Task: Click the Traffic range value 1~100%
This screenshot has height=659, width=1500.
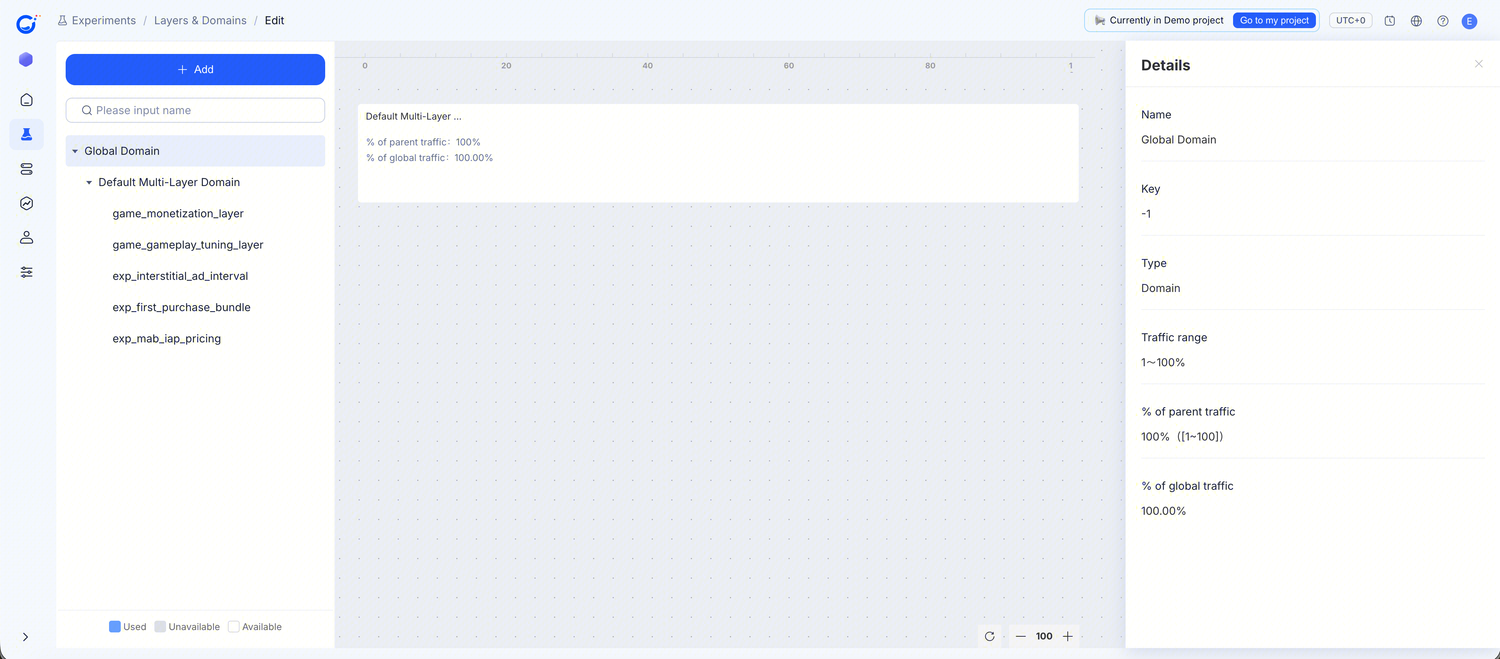Action: pos(1163,362)
